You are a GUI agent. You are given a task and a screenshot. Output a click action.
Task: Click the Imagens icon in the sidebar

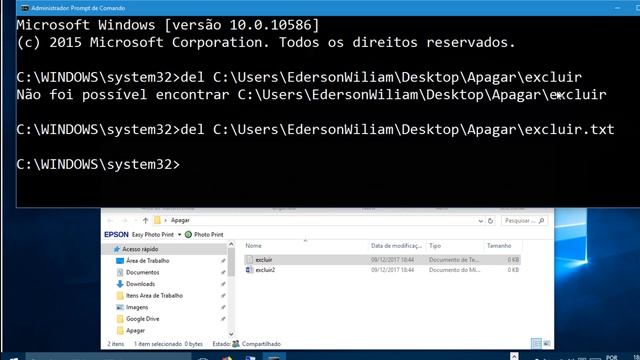(x=120, y=307)
